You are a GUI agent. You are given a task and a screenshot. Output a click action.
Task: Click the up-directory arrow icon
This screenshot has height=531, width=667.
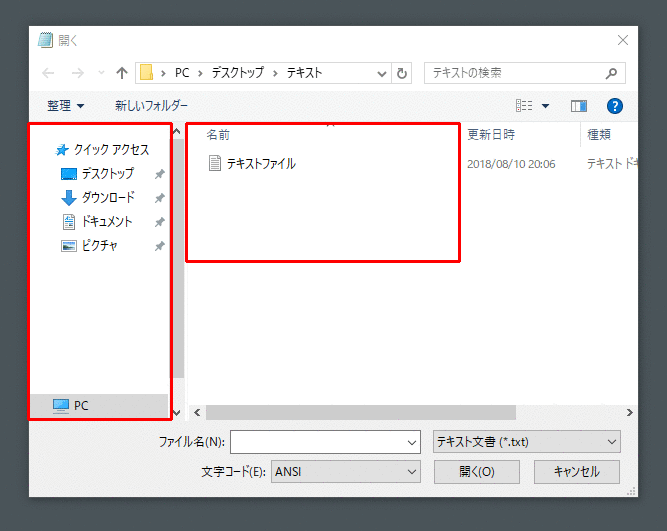click(x=122, y=73)
